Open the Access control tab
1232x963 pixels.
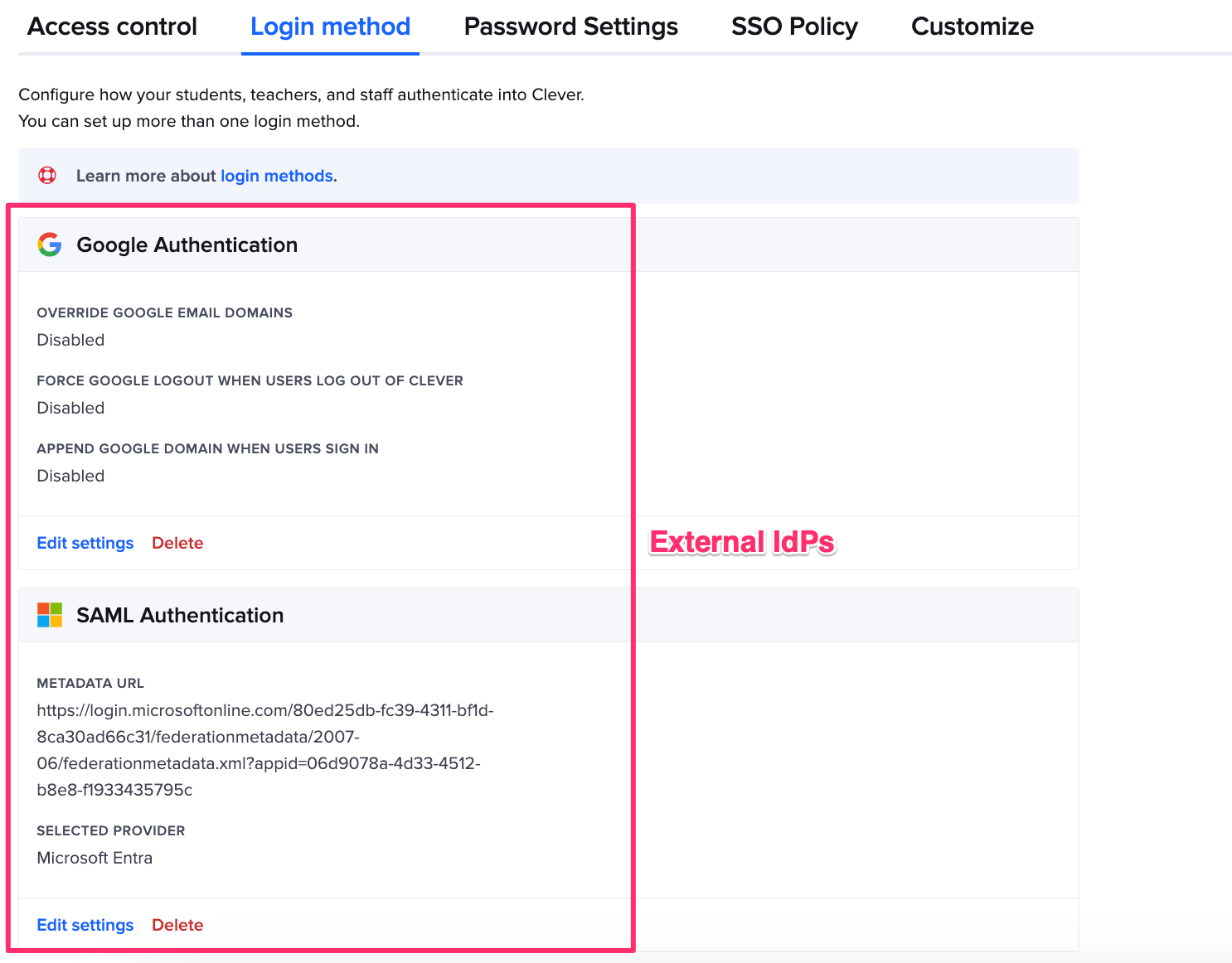pos(112,27)
